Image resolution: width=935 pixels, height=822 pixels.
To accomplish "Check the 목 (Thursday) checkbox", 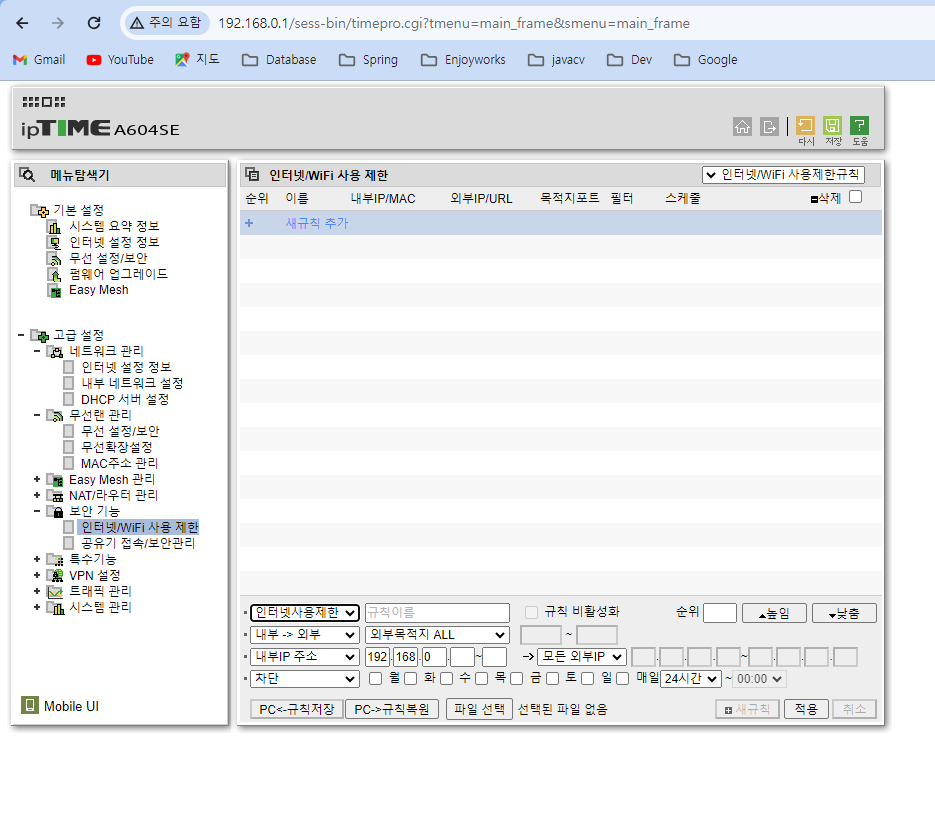I will tap(481, 678).
